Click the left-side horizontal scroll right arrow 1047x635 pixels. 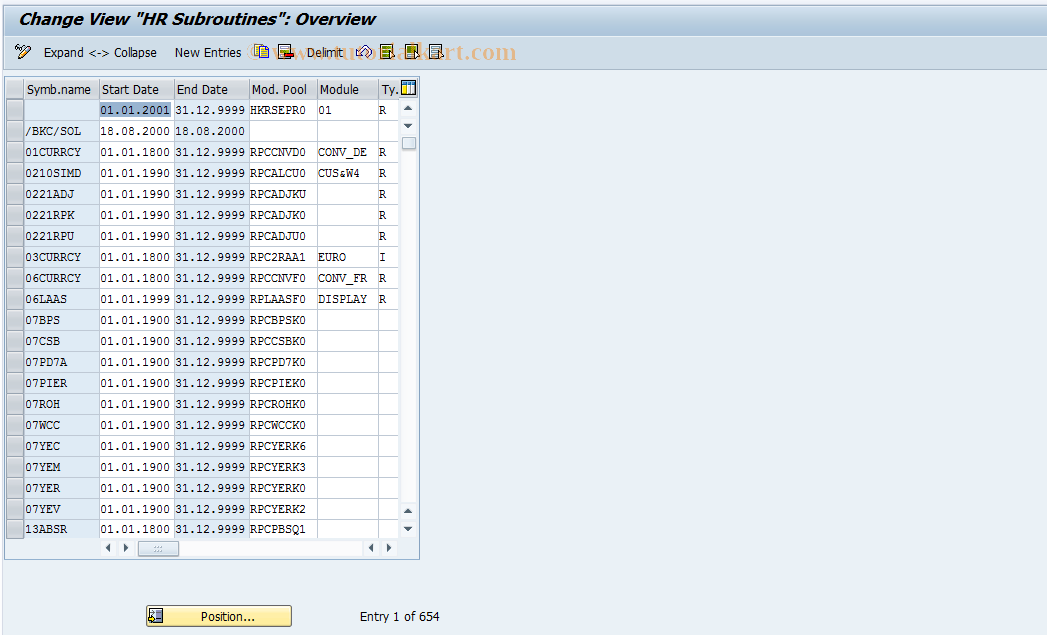point(126,548)
